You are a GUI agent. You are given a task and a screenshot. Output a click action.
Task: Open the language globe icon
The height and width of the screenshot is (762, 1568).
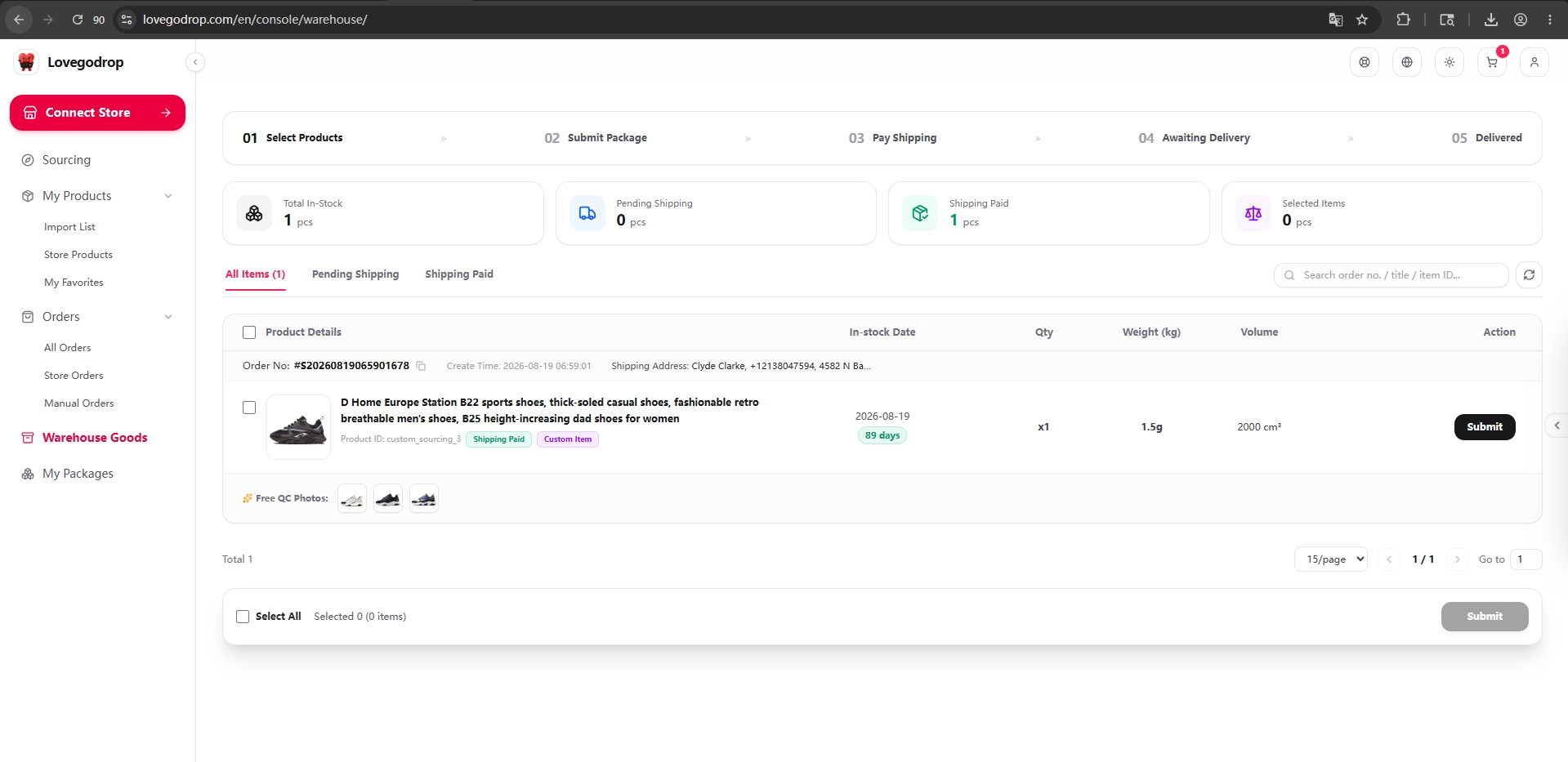click(x=1407, y=62)
